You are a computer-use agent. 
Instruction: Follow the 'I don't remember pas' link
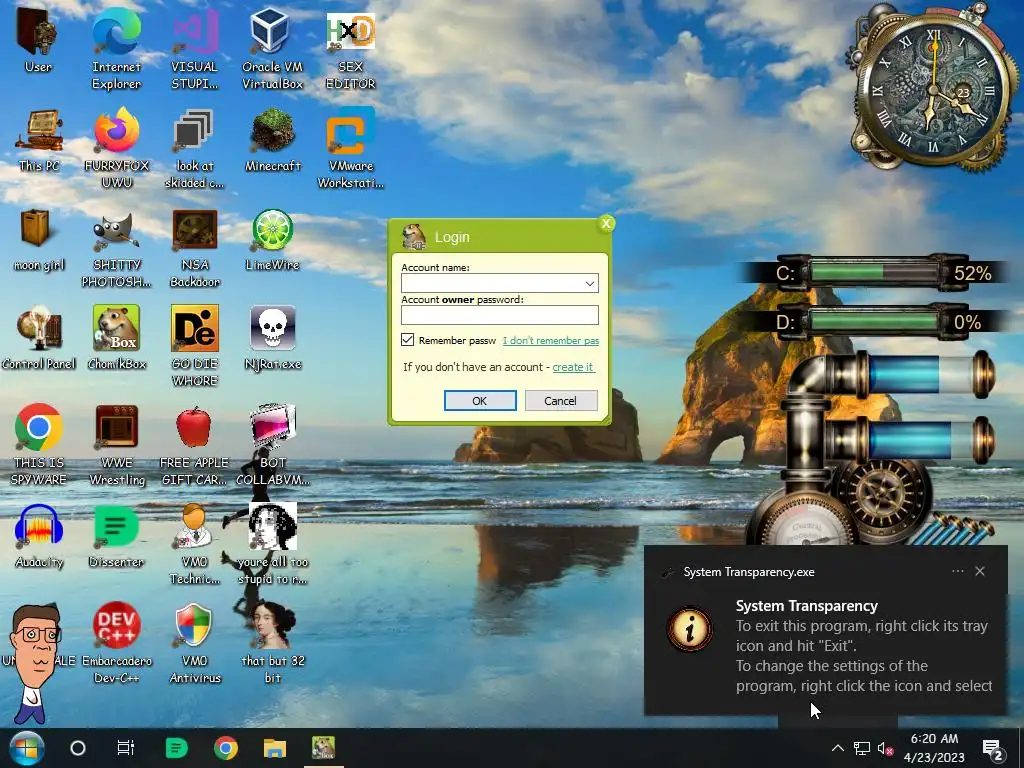tap(551, 340)
